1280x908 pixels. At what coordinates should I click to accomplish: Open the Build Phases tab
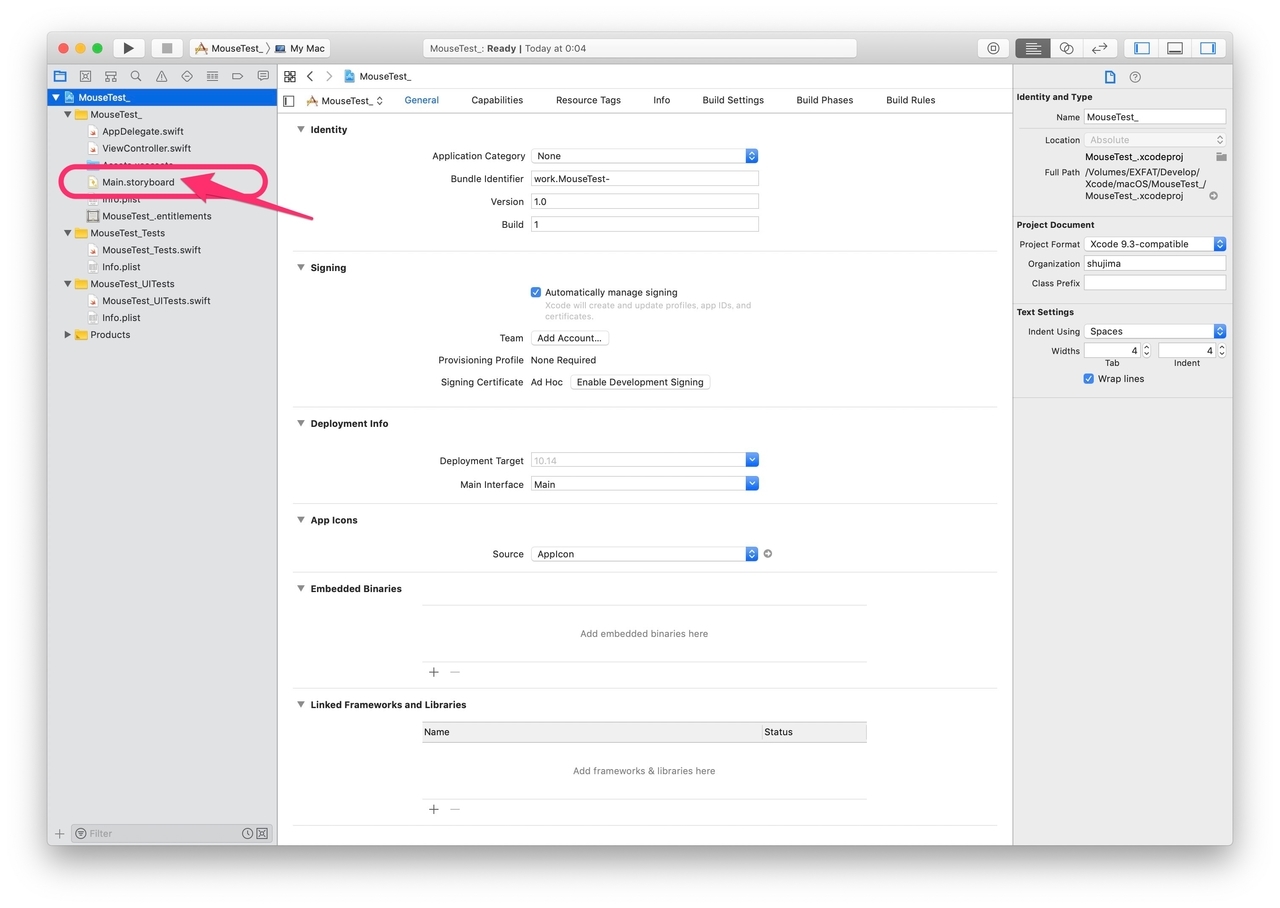coord(825,100)
